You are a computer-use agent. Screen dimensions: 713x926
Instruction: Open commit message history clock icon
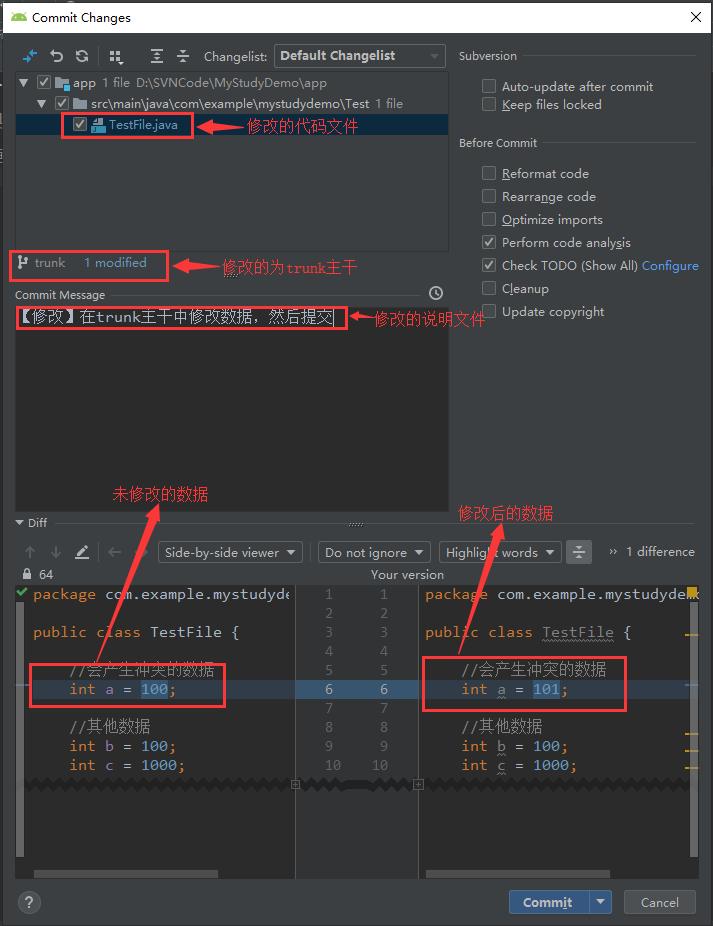click(436, 293)
